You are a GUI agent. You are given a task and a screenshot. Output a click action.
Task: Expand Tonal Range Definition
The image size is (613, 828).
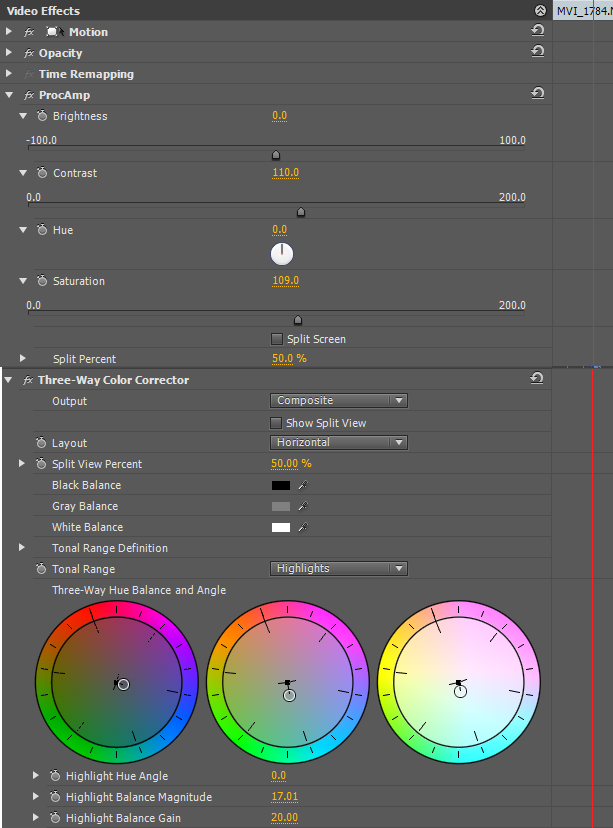[22, 548]
